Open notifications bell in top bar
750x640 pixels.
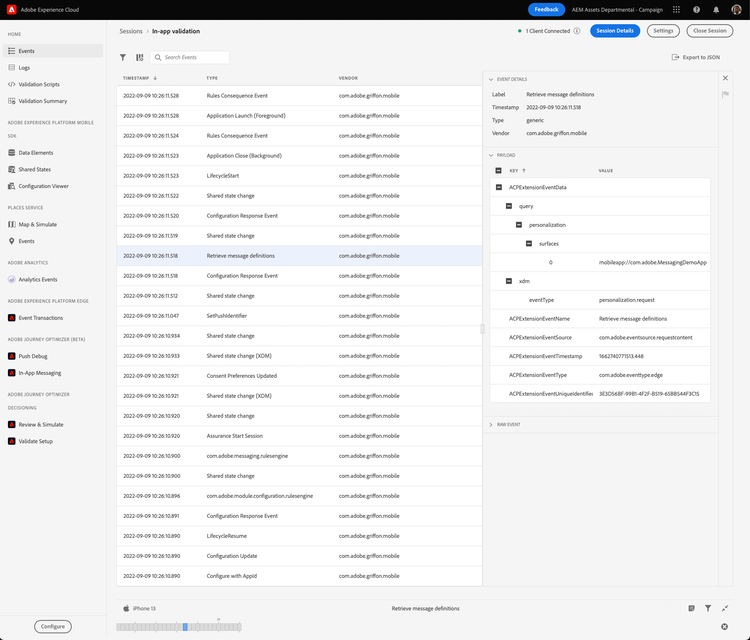[x=716, y=10]
